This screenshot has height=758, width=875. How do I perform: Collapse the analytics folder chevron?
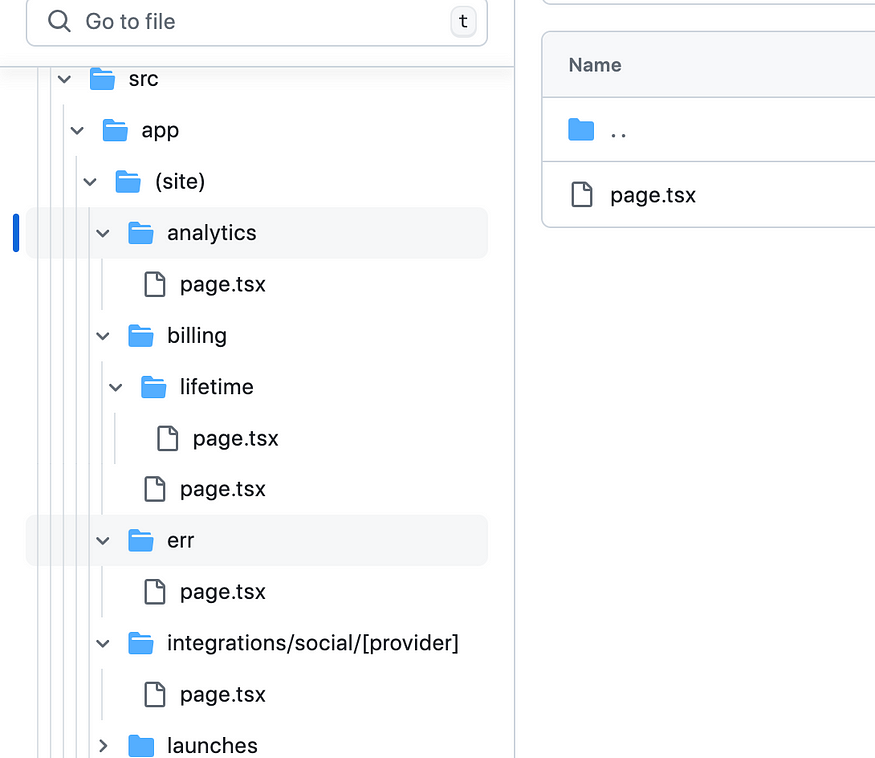pyautogui.click(x=103, y=233)
